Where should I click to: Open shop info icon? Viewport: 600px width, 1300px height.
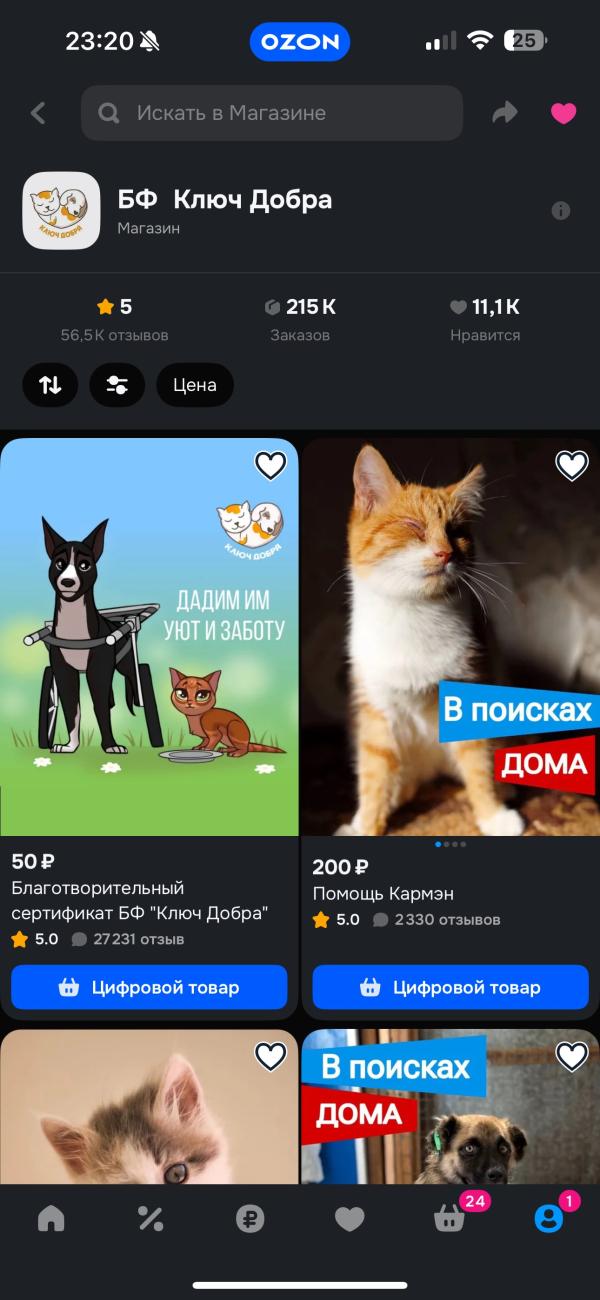561,210
